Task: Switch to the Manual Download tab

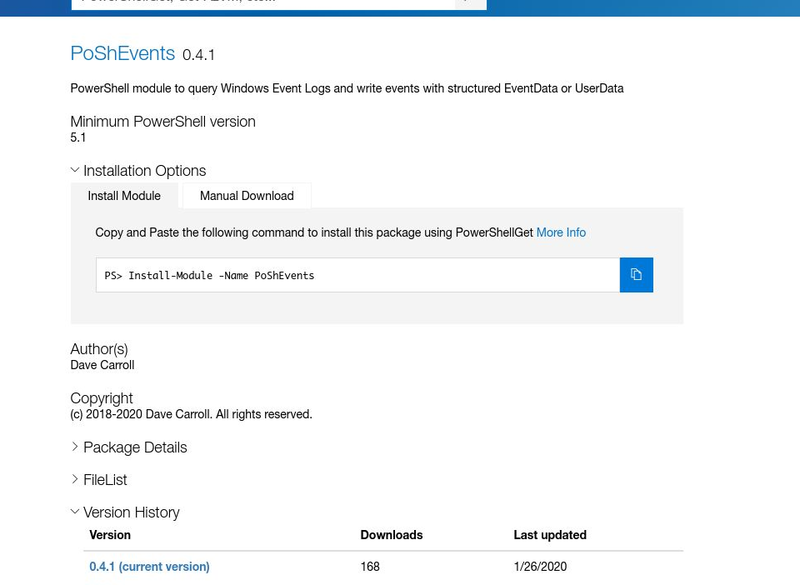Action: tap(247, 196)
